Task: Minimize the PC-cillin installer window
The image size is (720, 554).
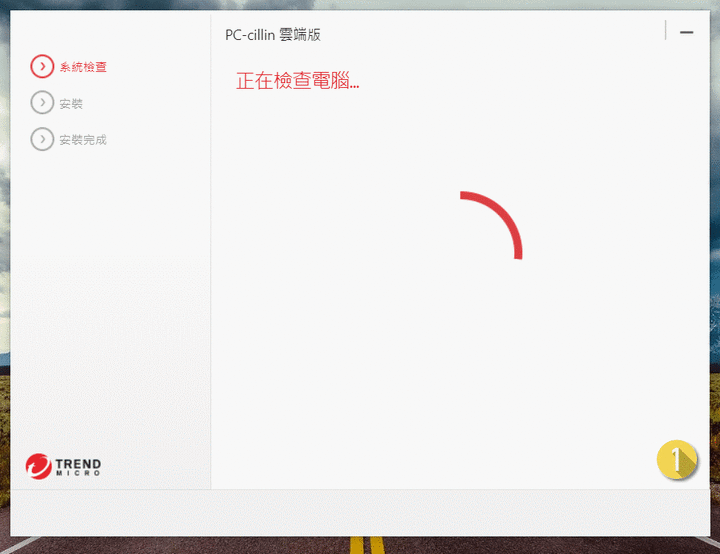Action: pyautogui.click(x=686, y=32)
